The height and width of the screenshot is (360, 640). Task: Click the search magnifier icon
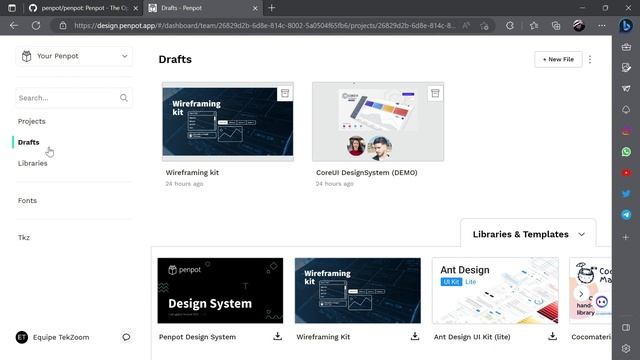124,98
